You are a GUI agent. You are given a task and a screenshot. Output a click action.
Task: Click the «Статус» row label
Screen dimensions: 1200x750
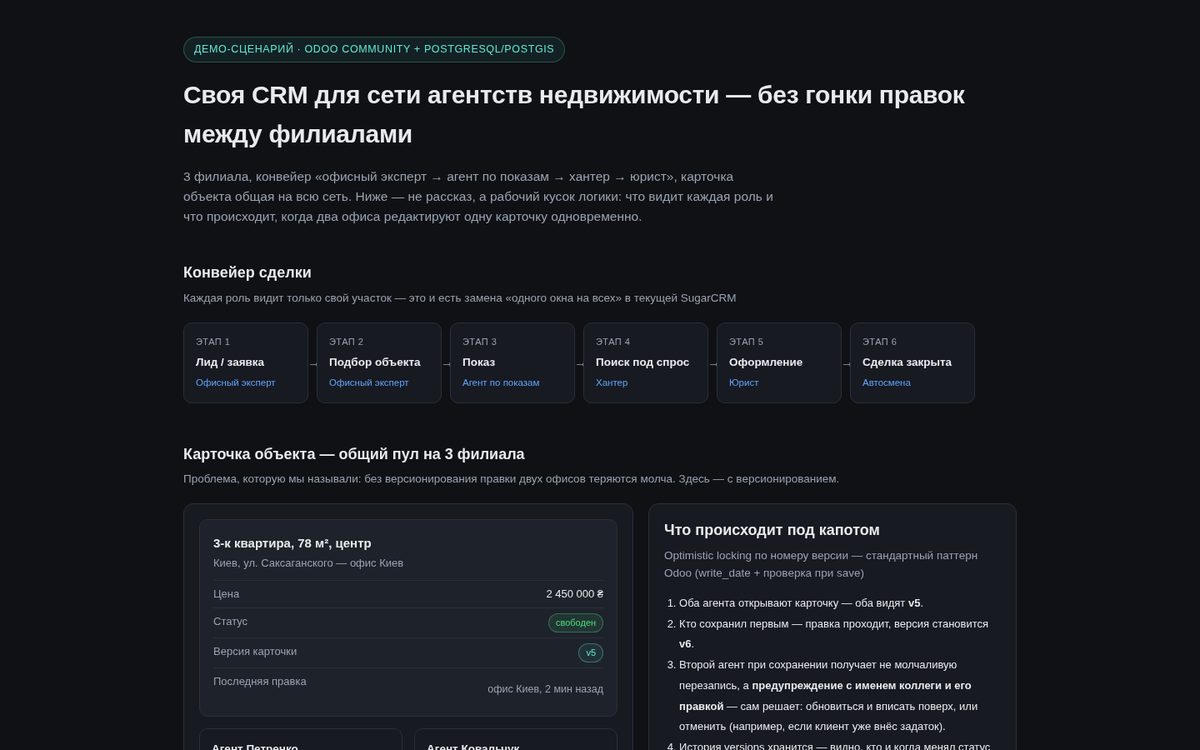point(230,621)
